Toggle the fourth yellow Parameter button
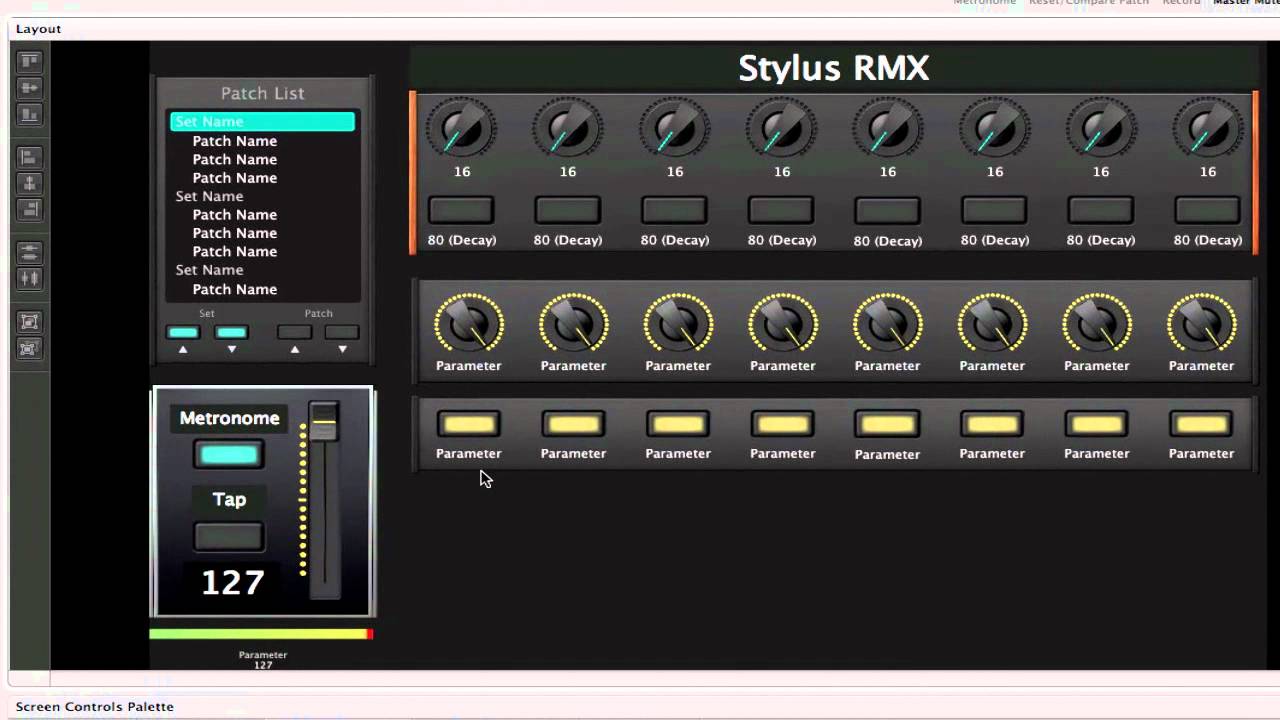The image size is (1280, 720). (782, 424)
